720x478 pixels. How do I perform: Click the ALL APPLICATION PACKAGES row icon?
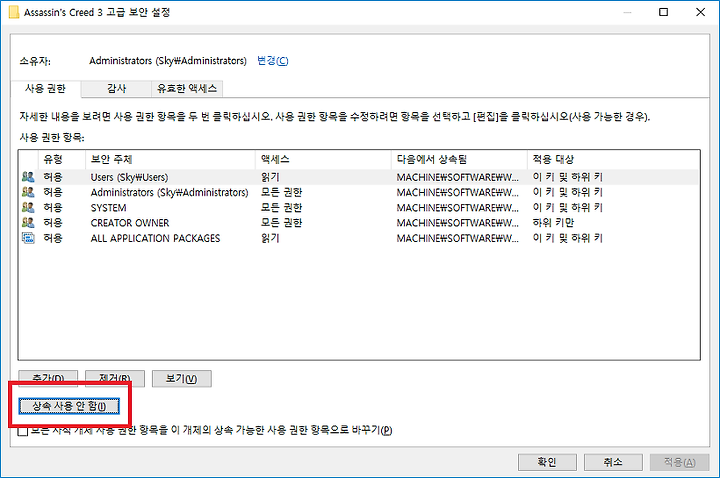[28, 238]
